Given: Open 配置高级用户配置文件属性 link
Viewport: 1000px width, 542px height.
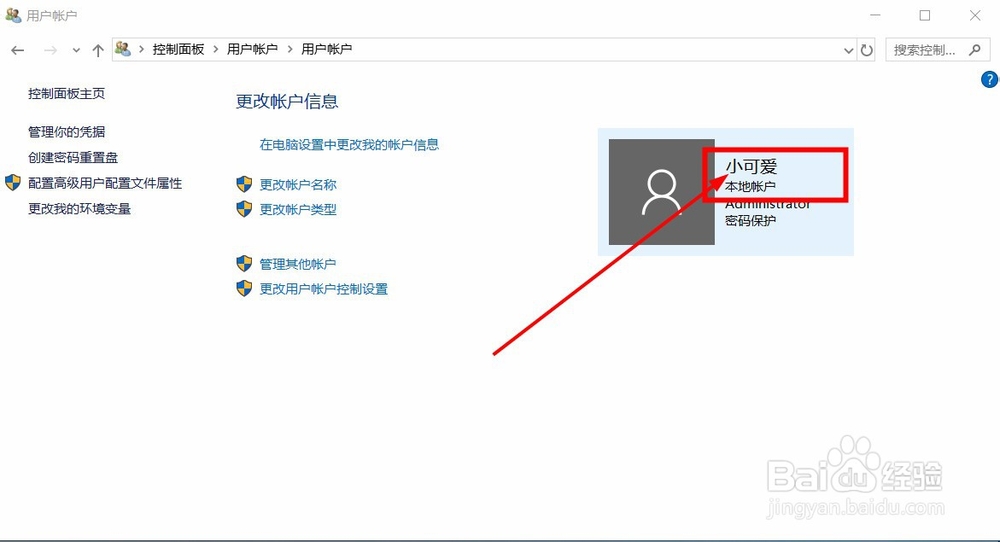Looking at the screenshot, I should 105,184.
